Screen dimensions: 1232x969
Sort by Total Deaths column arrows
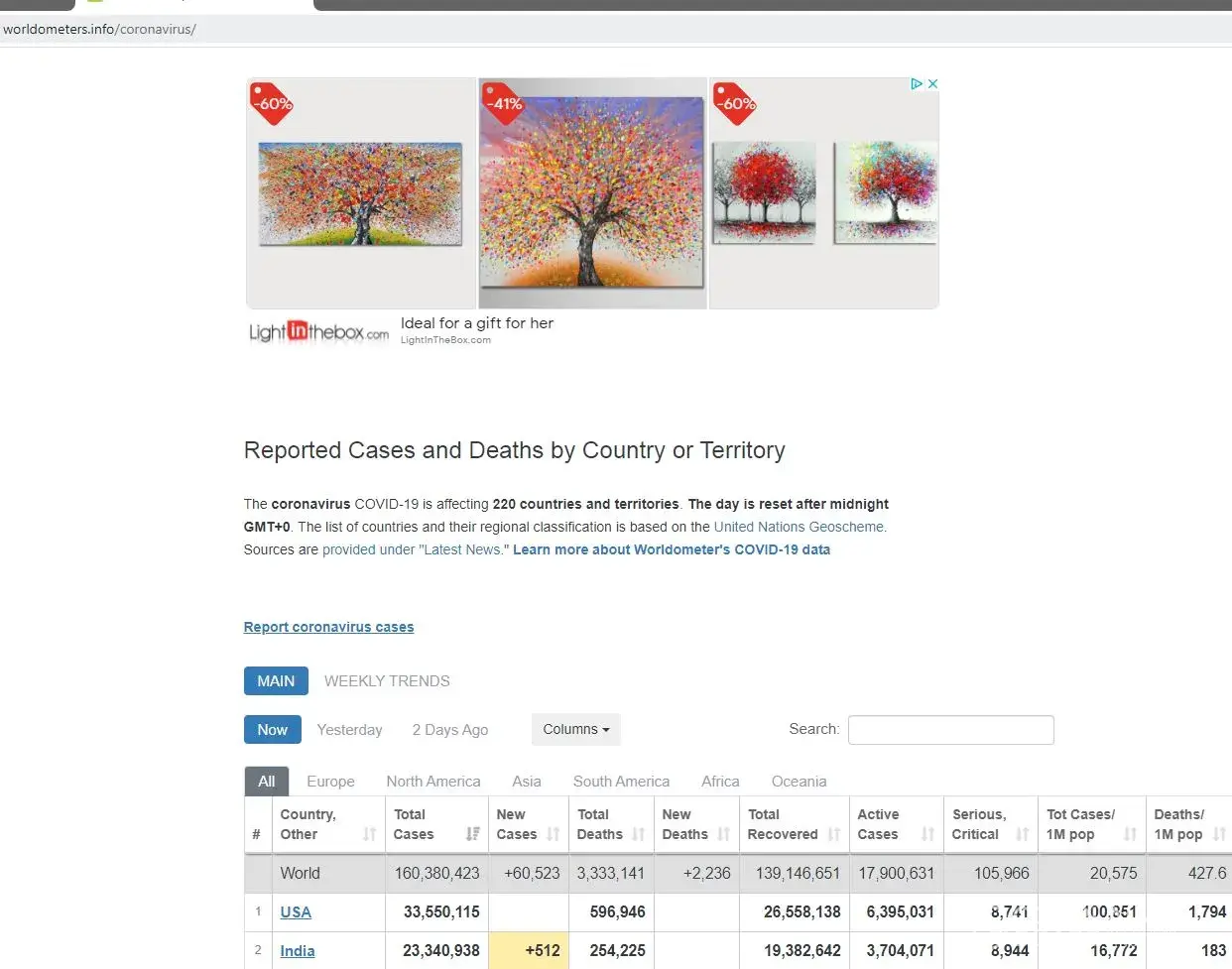(x=638, y=834)
